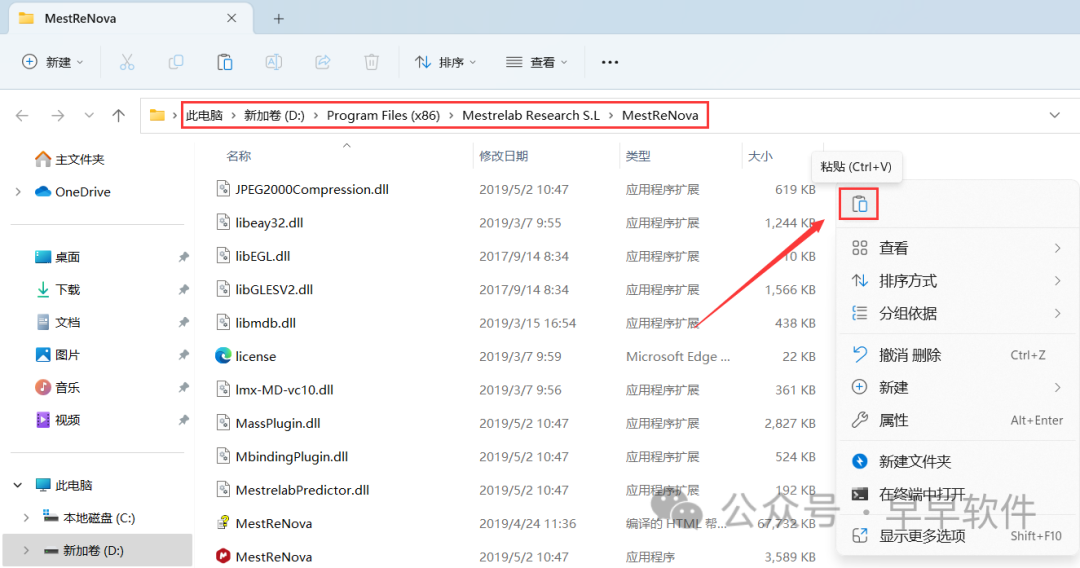Image resolution: width=1080 pixels, height=568 pixels.
Task: Click the rename icon in toolbar
Action: (273, 62)
